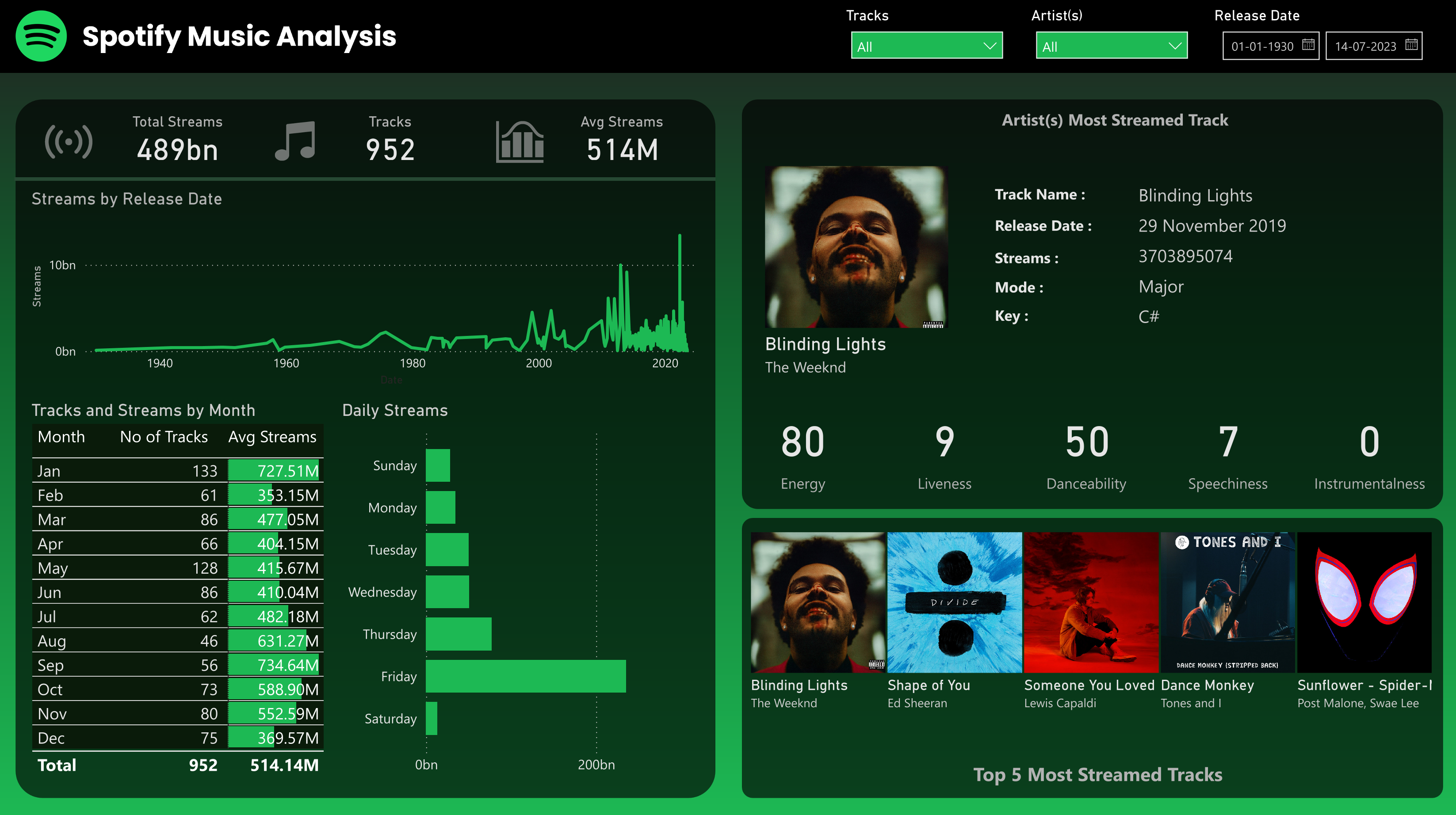Edit the end date field showing 14-07-2023
1456x815 pixels.
click(x=1367, y=46)
